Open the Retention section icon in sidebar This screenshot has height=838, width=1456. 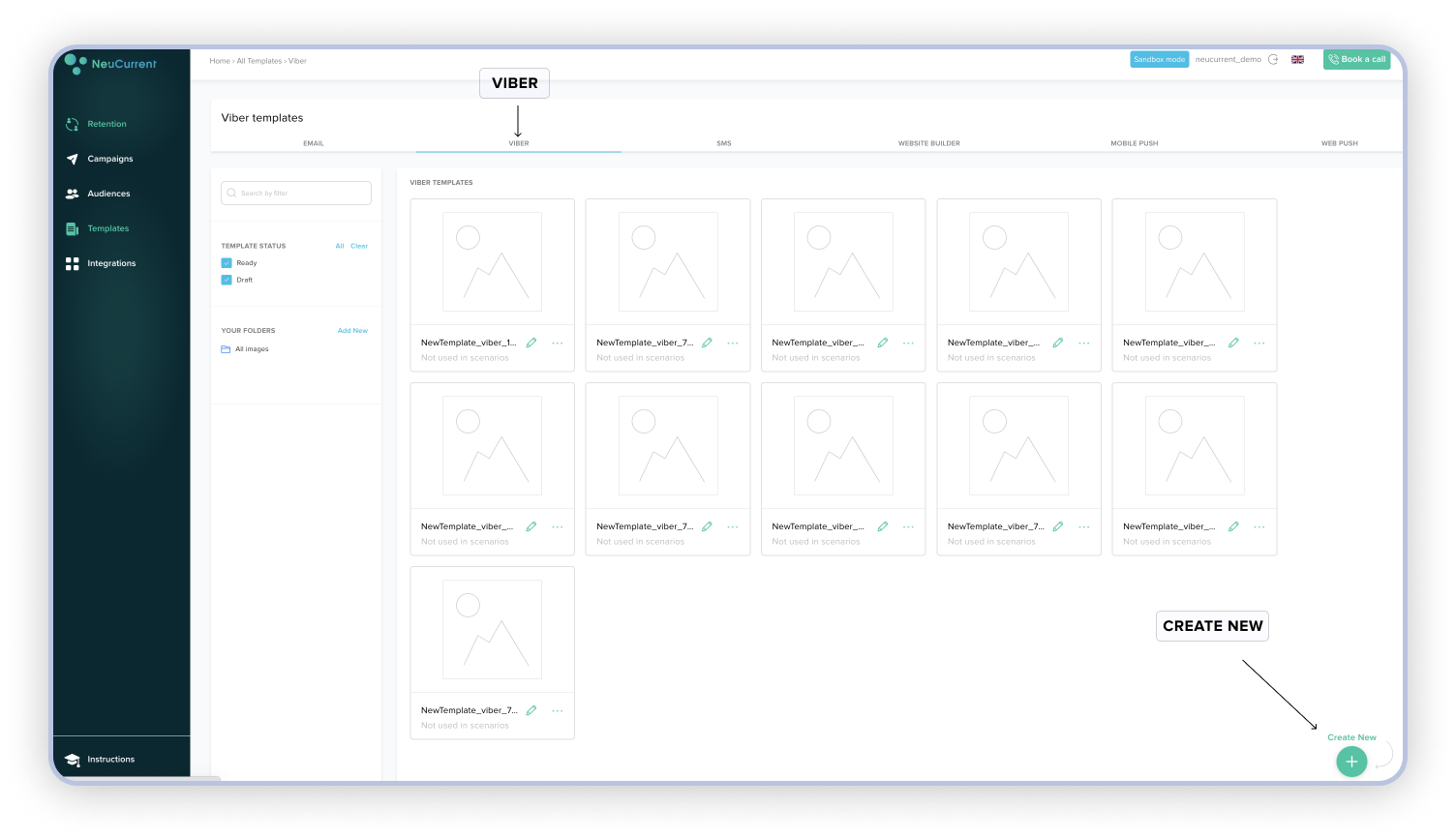72,124
